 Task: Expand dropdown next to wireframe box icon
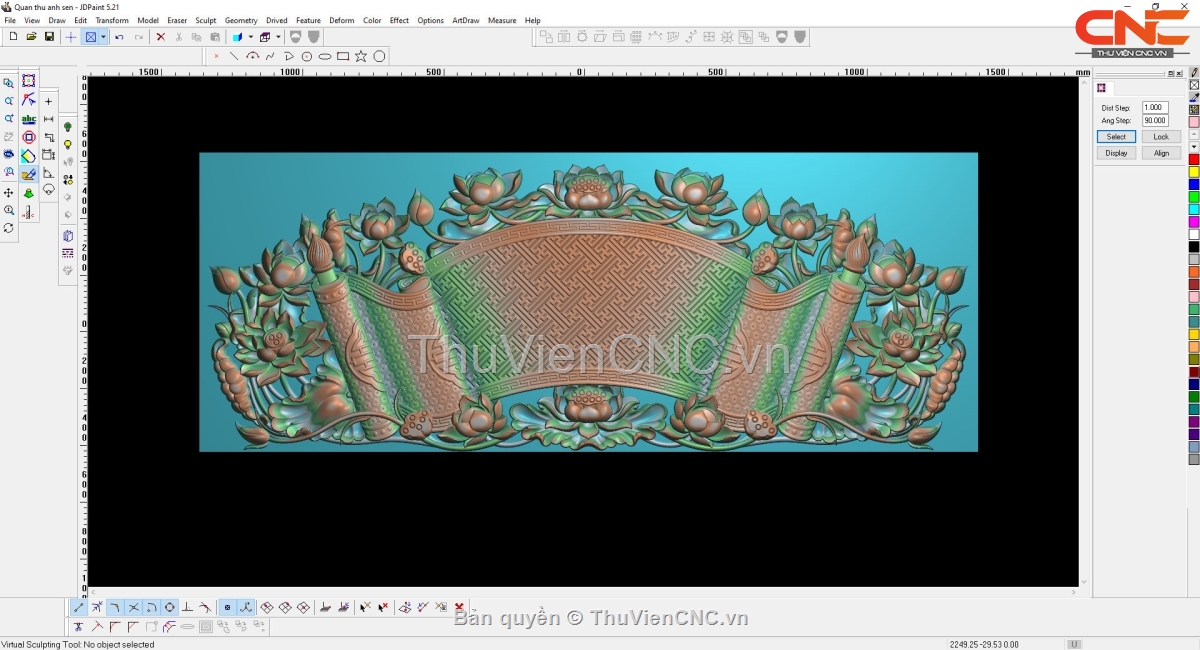(278, 37)
